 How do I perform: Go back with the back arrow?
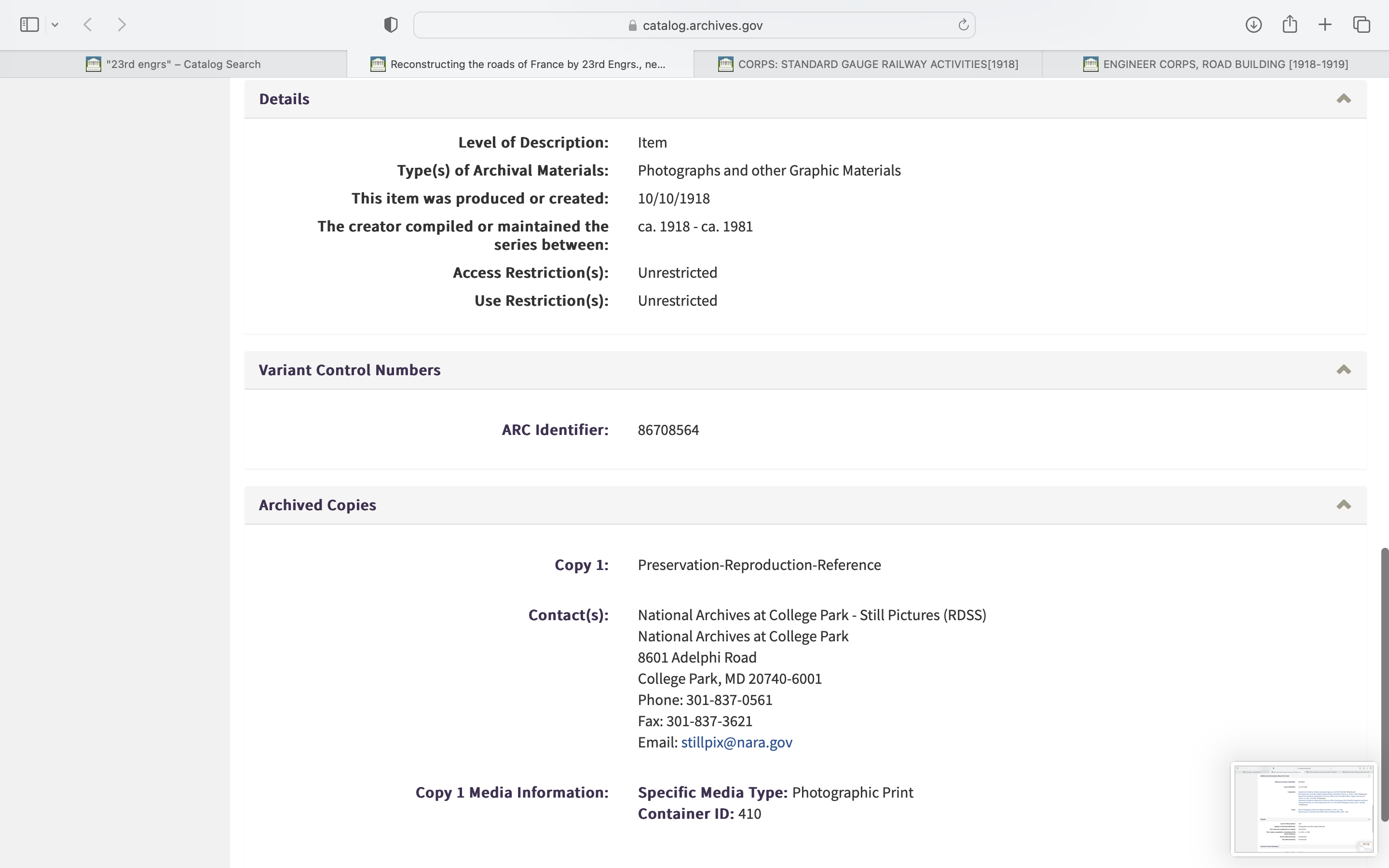pyautogui.click(x=88, y=25)
